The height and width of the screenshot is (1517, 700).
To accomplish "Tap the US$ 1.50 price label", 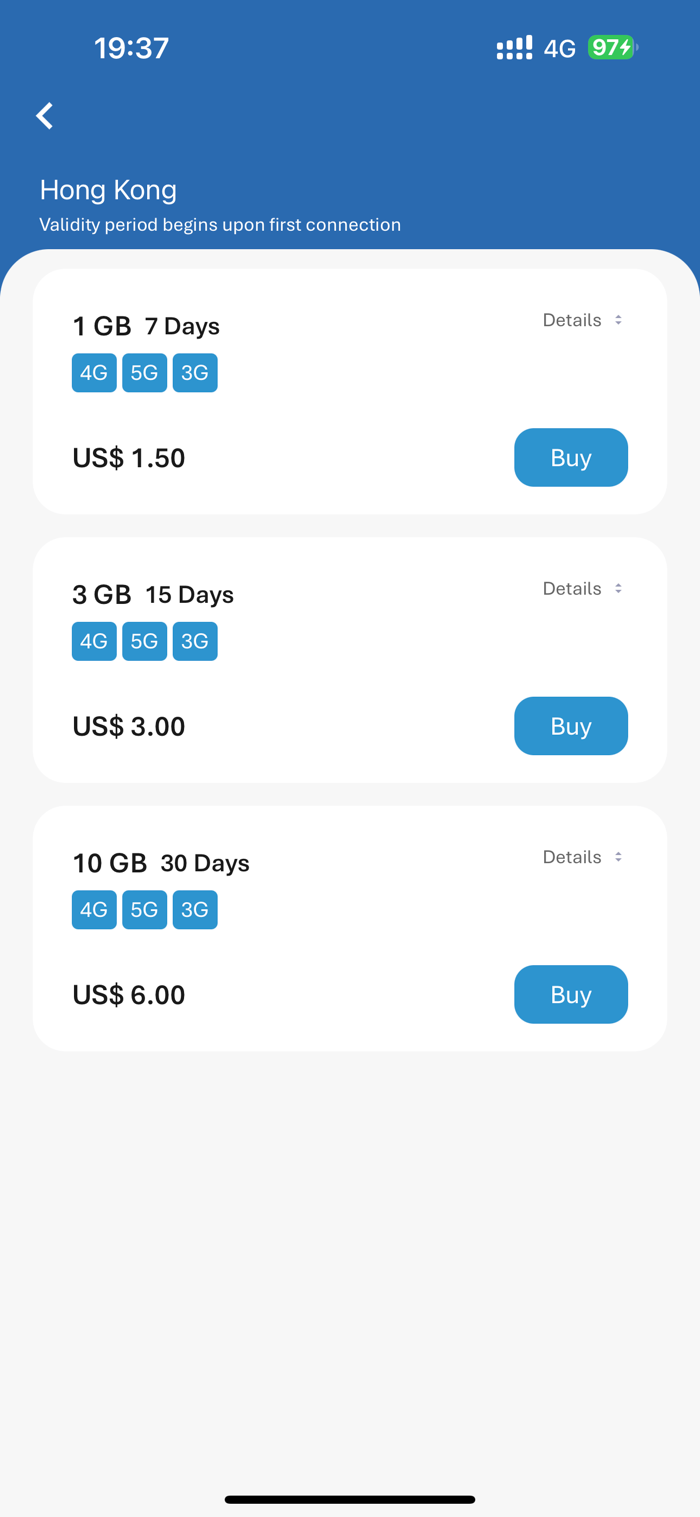I will tap(129, 458).
